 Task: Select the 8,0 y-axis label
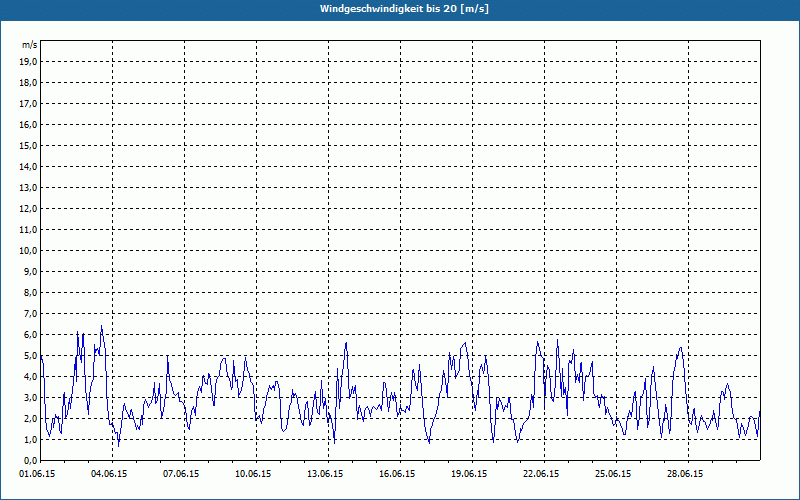(30, 292)
